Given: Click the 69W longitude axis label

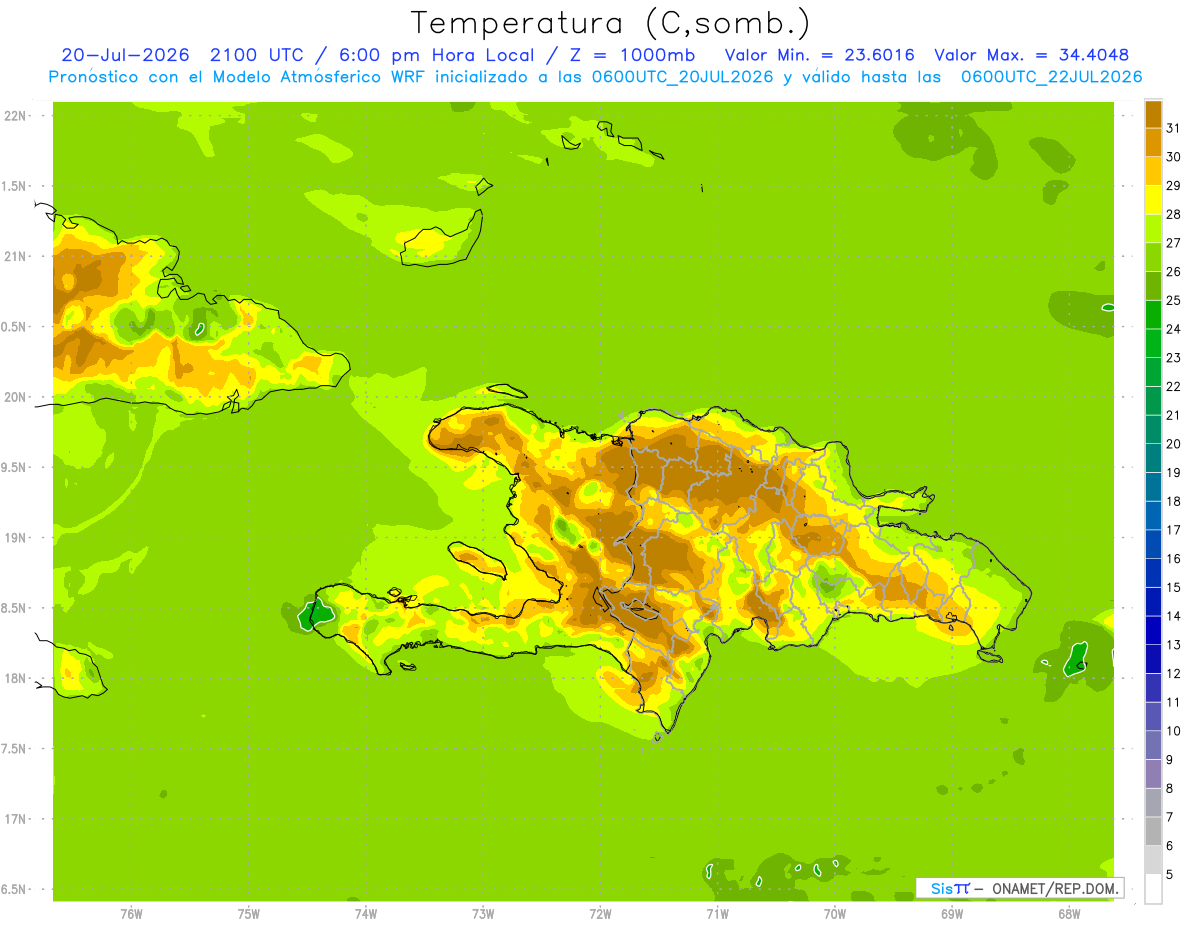Looking at the screenshot, I should [952, 913].
